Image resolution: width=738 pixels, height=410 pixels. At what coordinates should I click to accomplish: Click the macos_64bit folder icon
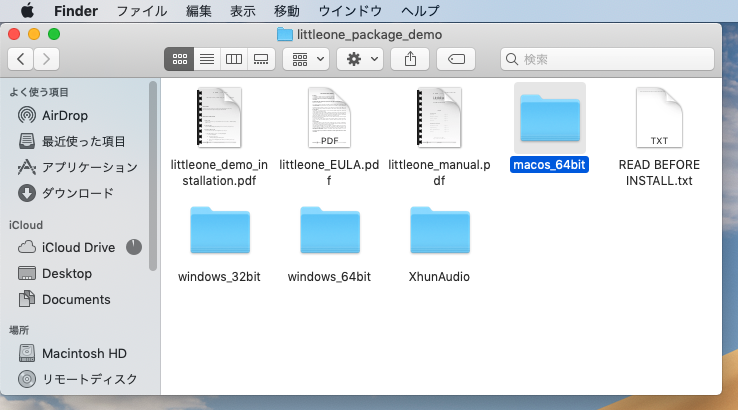[550, 118]
